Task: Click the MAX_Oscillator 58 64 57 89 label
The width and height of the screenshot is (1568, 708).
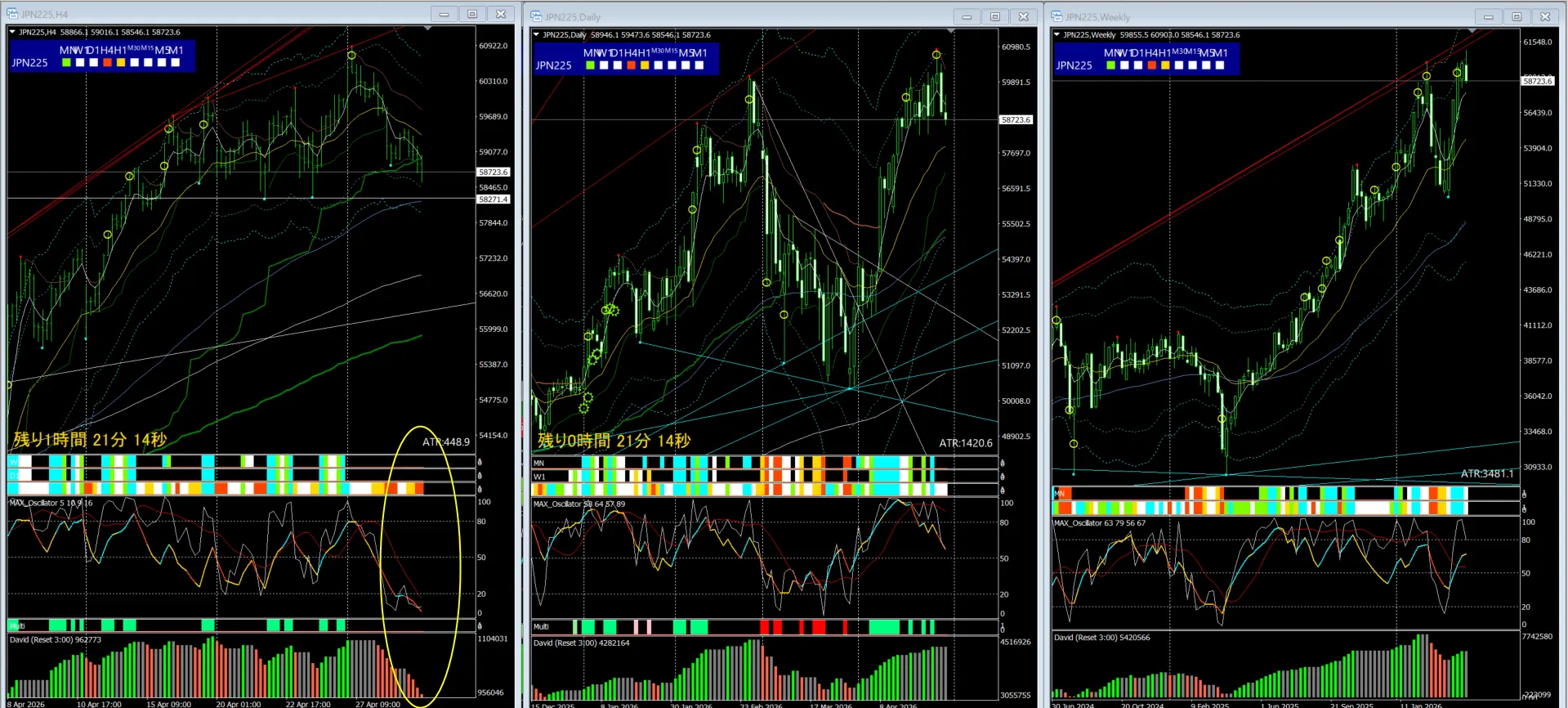Action: [579, 504]
